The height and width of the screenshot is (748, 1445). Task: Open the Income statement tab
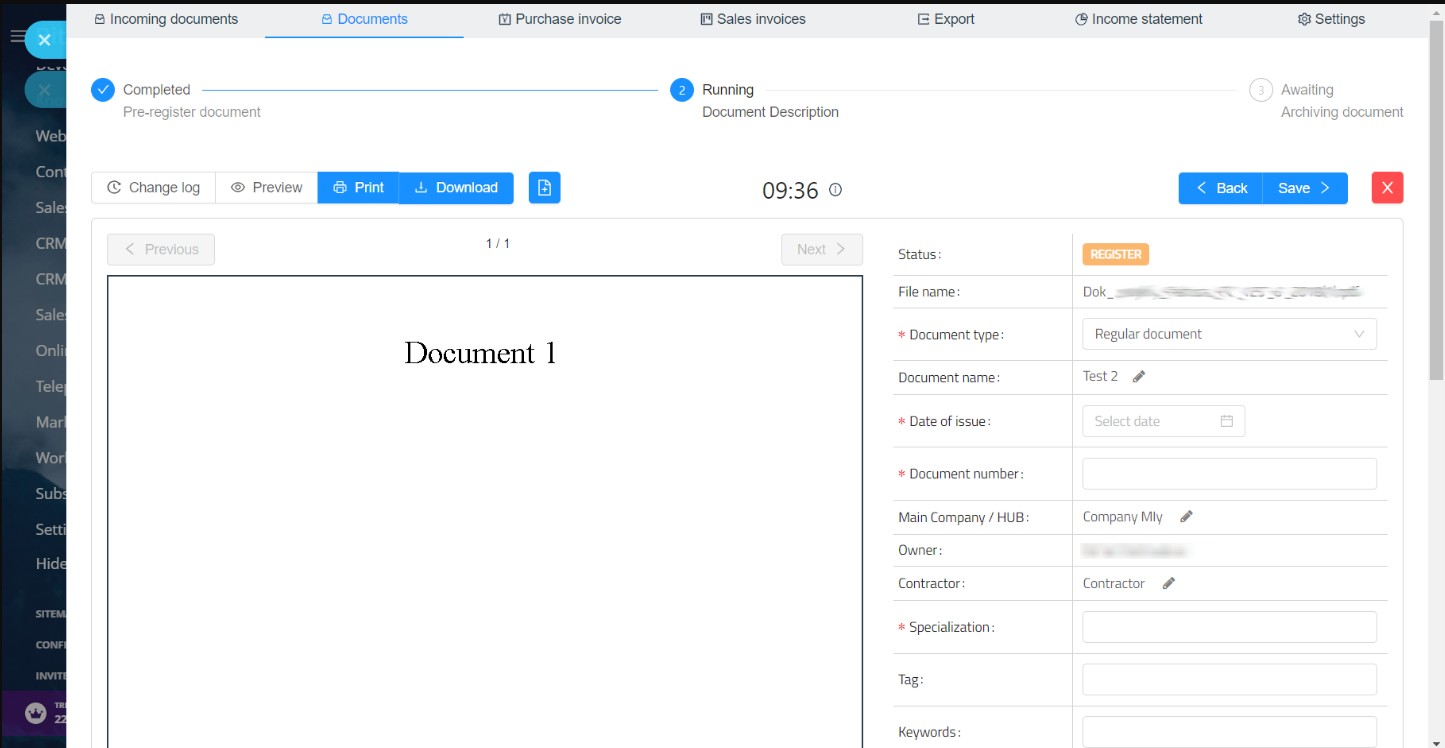(1138, 19)
